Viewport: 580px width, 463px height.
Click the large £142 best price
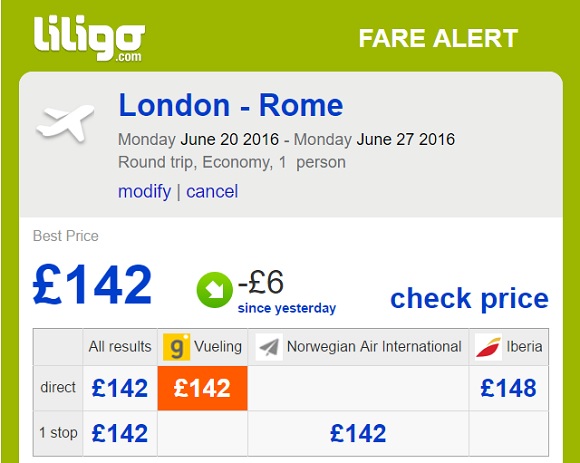click(92, 284)
